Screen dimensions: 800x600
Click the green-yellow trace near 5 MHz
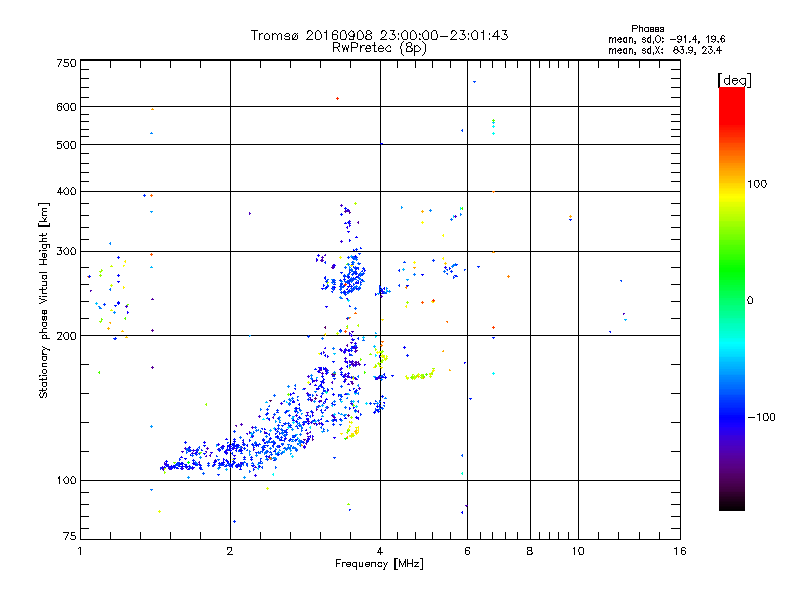click(420, 375)
